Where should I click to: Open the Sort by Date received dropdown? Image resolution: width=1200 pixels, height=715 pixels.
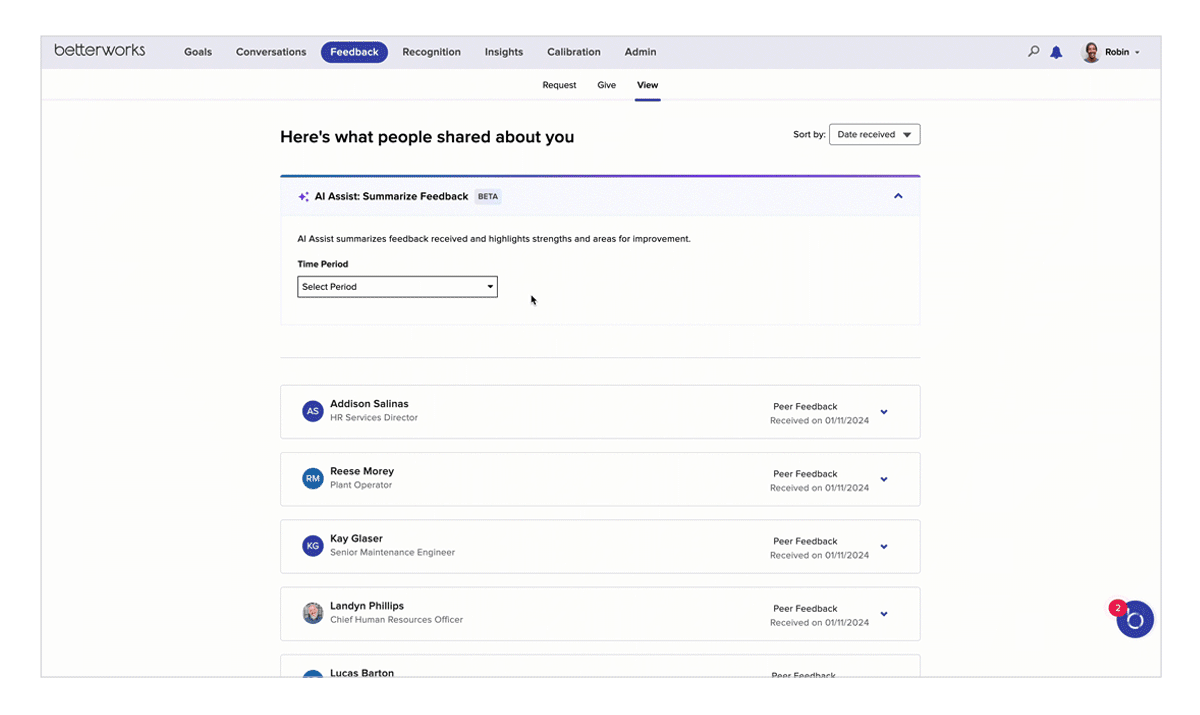click(874, 135)
